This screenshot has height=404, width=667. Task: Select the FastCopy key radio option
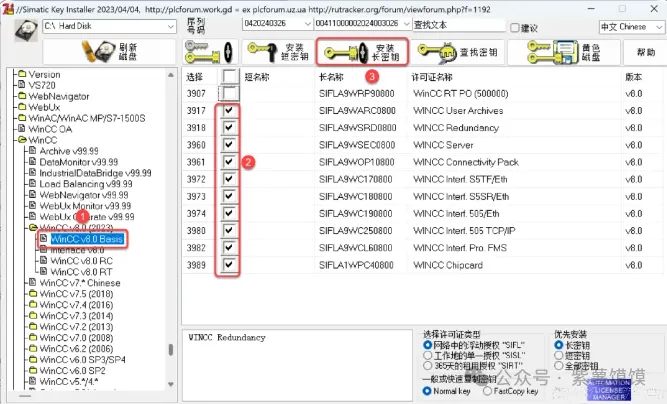click(489, 392)
